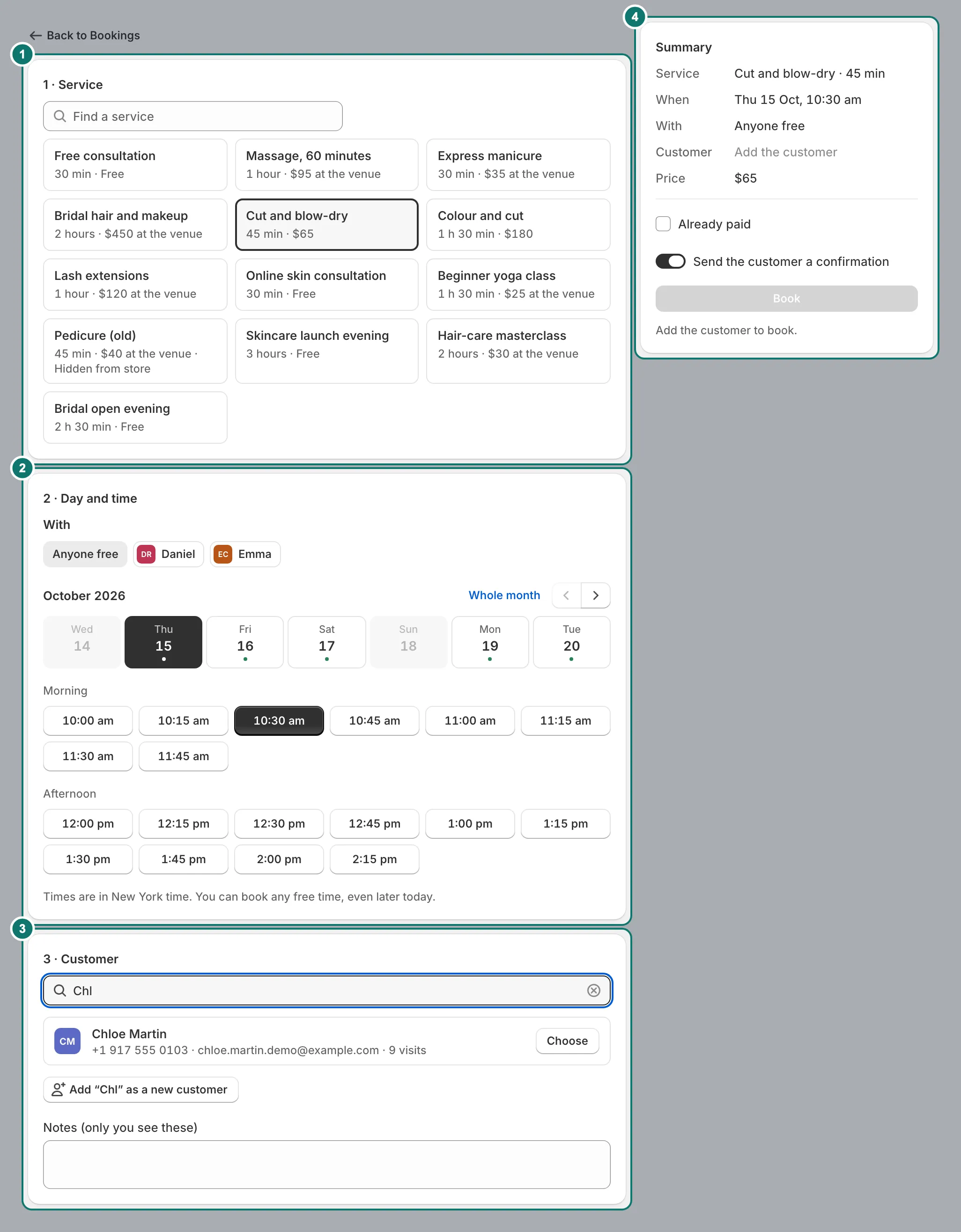Pick the 1:30 pm time slot
Image resolution: width=961 pixels, height=1232 pixels.
click(x=88, y=859)
